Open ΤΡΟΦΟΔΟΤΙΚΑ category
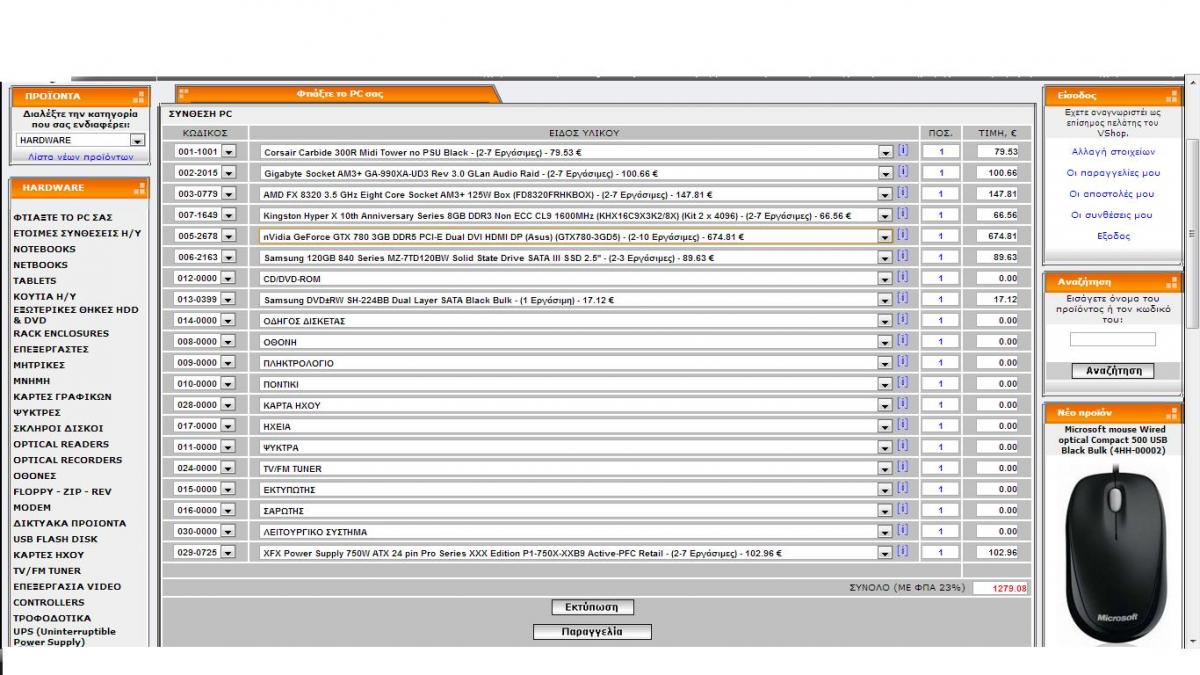 tap(52, 618)
